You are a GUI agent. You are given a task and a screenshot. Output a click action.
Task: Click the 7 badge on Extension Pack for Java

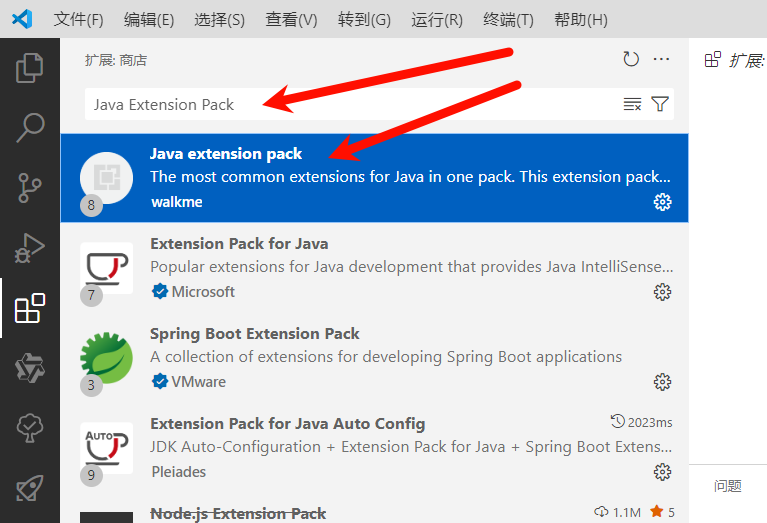tap(91, 295)
